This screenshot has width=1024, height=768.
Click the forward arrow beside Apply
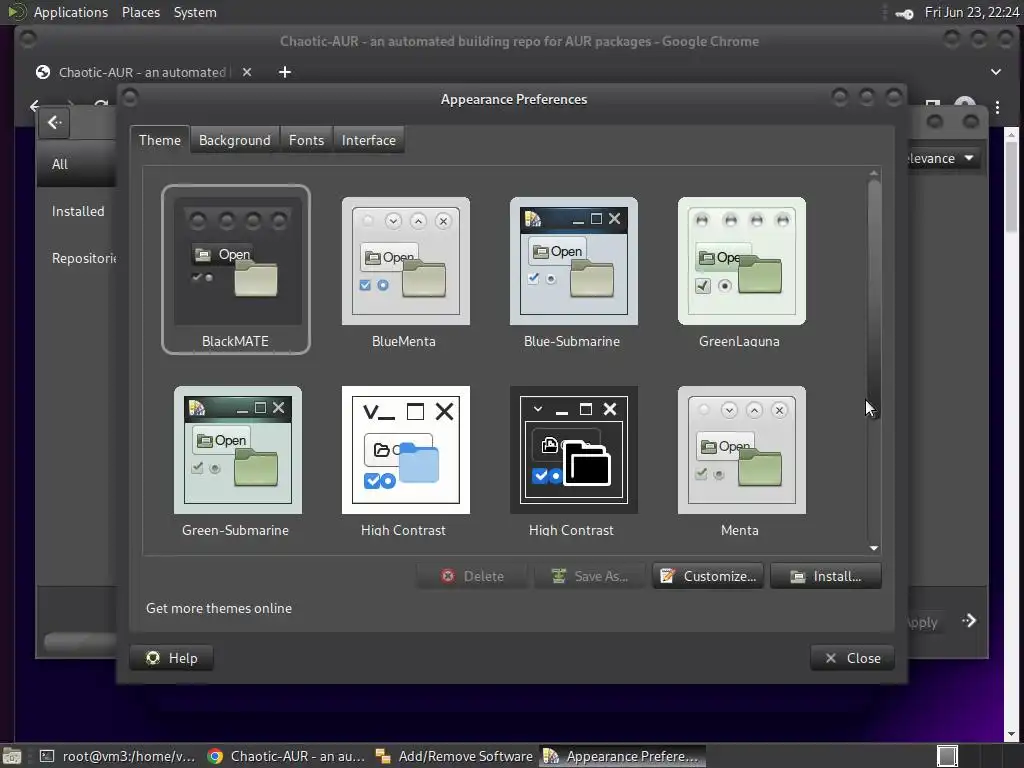click(x=969, y=620)
